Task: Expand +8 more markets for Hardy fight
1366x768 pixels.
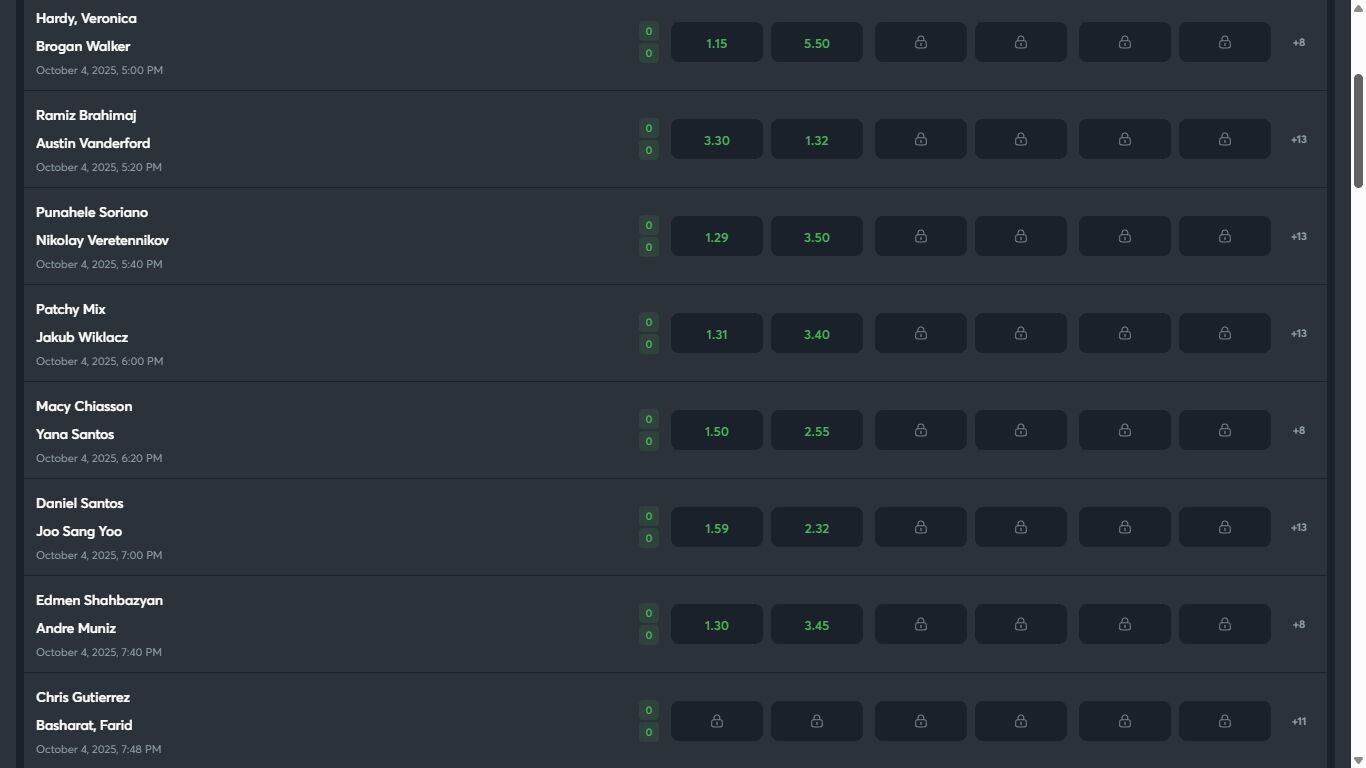Action: [1298, 43]
